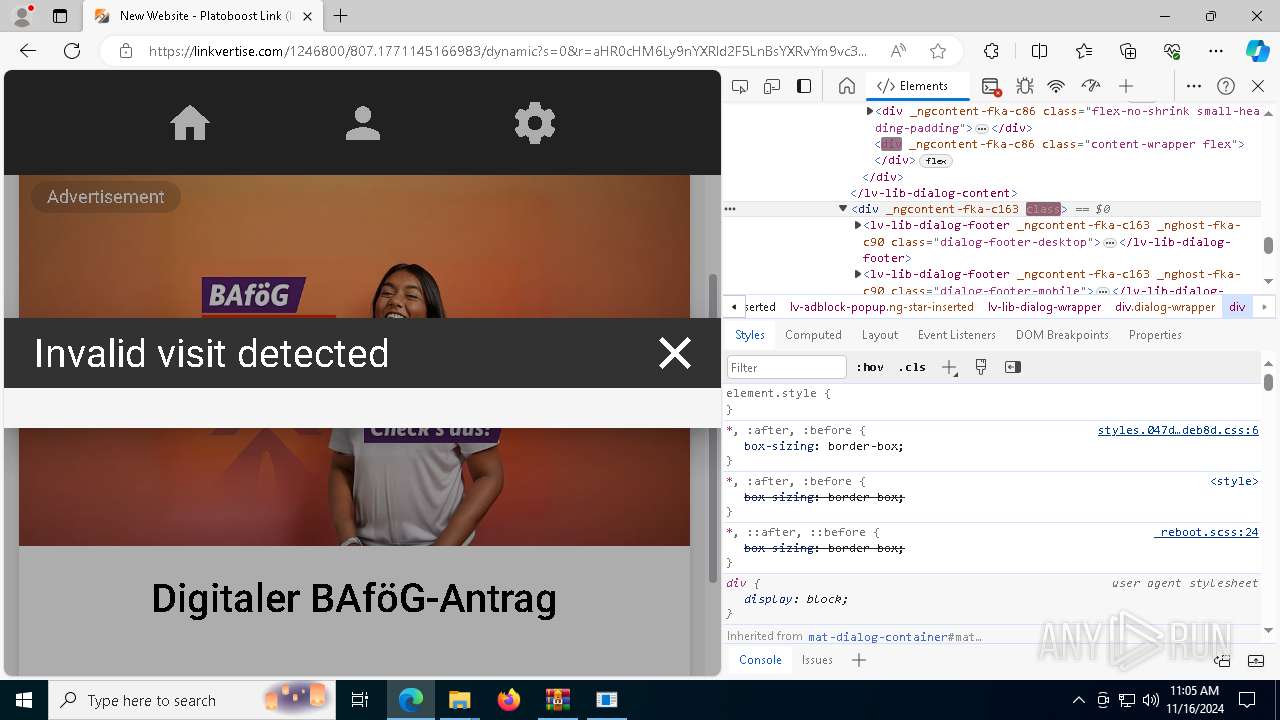Switch to the Computed tab
Image resolution: width=1280 pixels, height=720 pixels.
point(813,335)
